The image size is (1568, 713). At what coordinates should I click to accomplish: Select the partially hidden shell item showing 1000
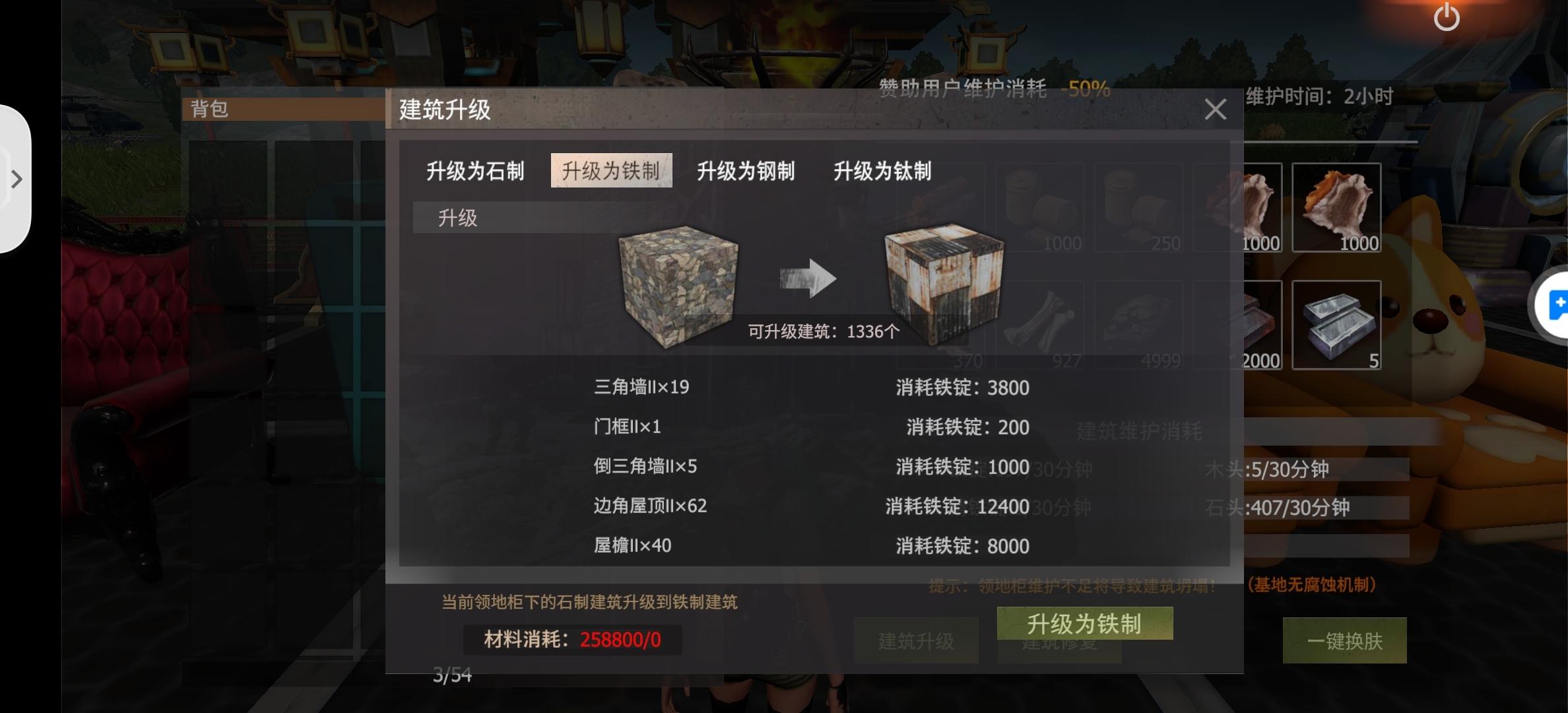(x=1262, y=208)
